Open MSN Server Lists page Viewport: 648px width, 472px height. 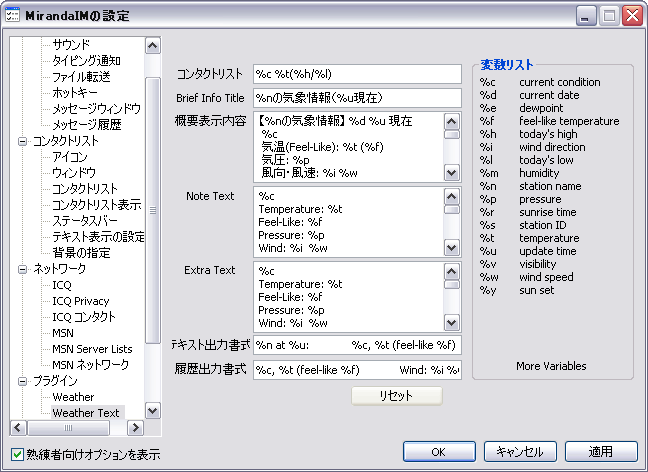click(92, 349)
